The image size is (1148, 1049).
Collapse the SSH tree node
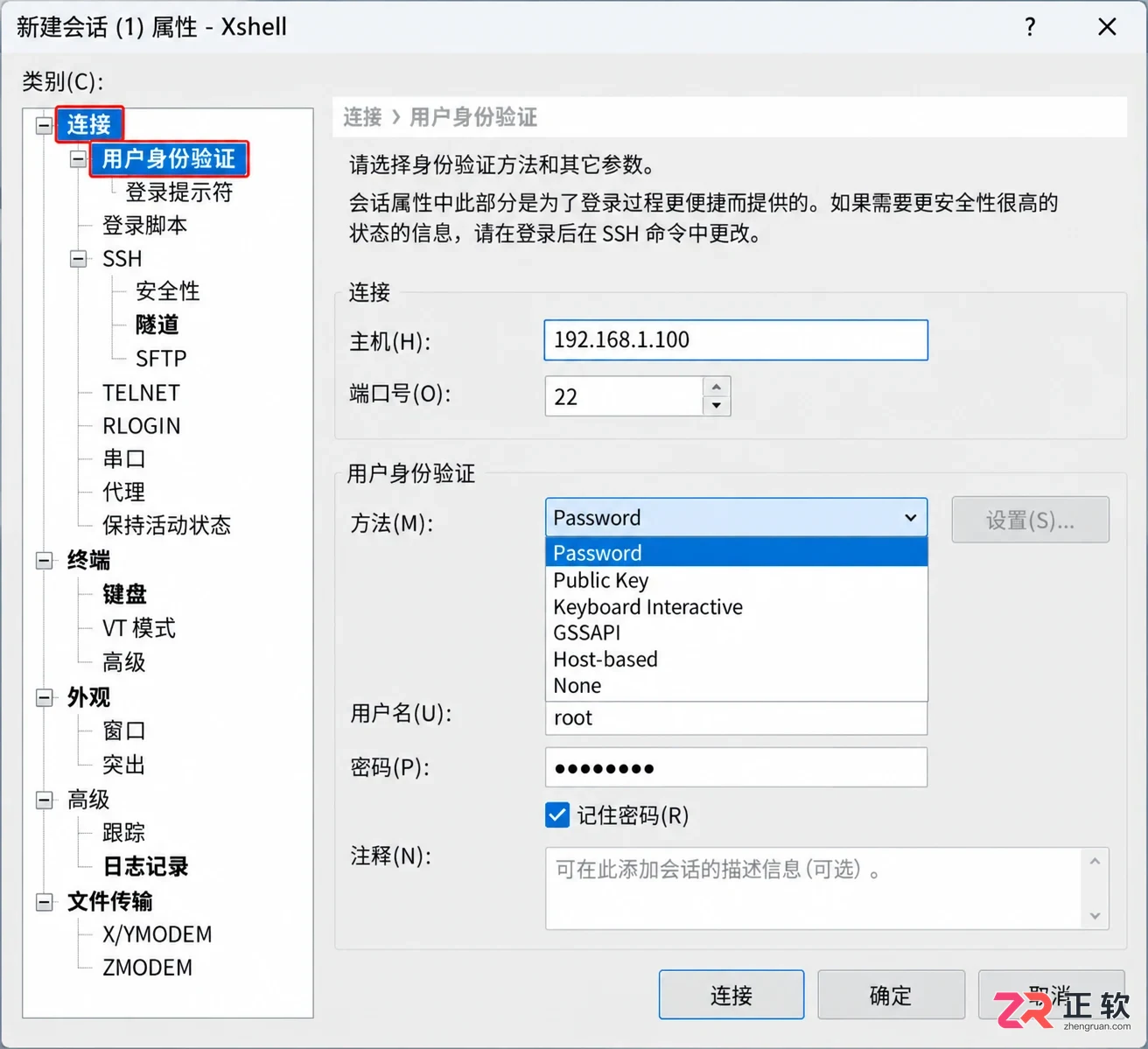coord(79,259)
